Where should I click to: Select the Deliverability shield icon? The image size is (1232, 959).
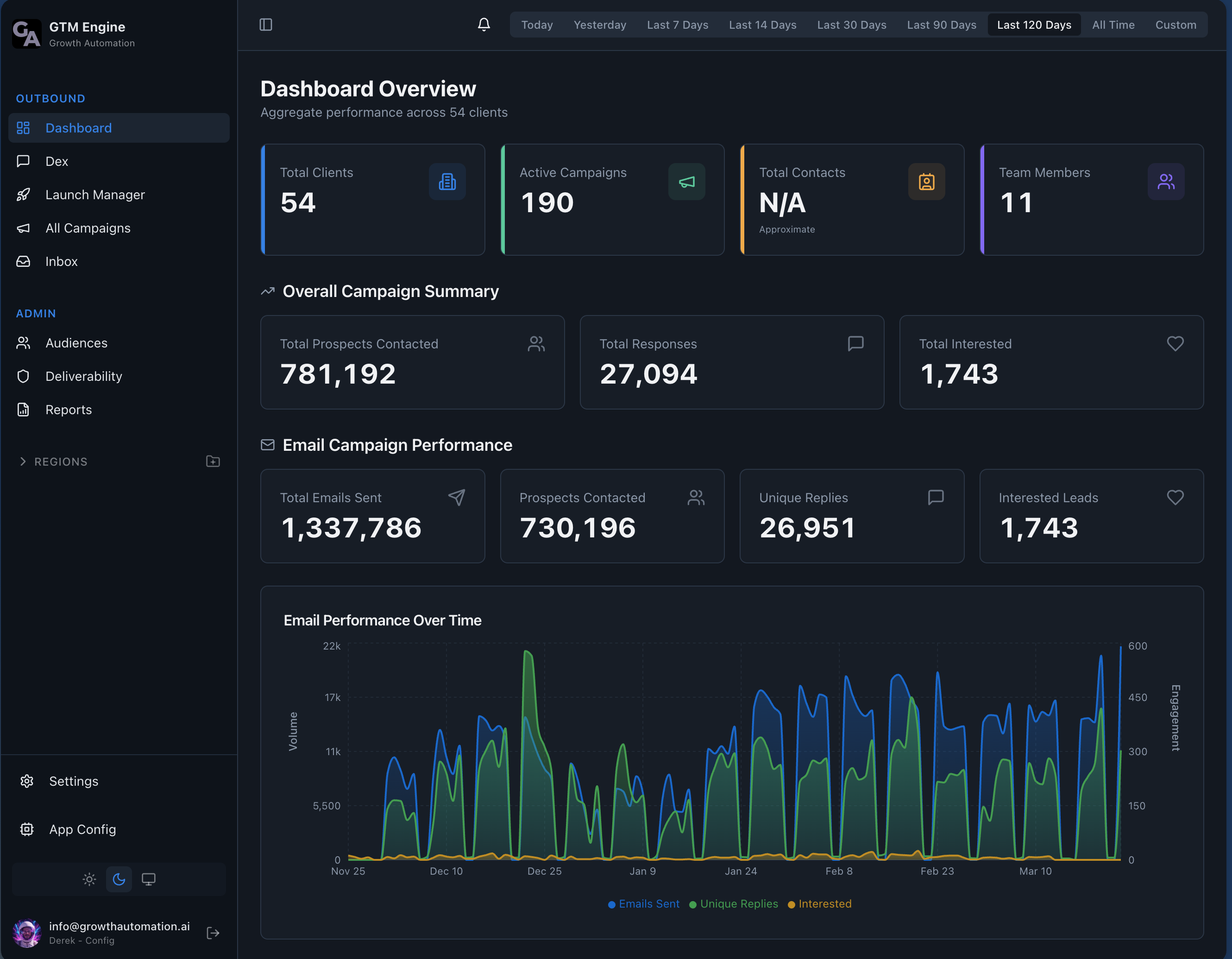(x=23, y=376)
